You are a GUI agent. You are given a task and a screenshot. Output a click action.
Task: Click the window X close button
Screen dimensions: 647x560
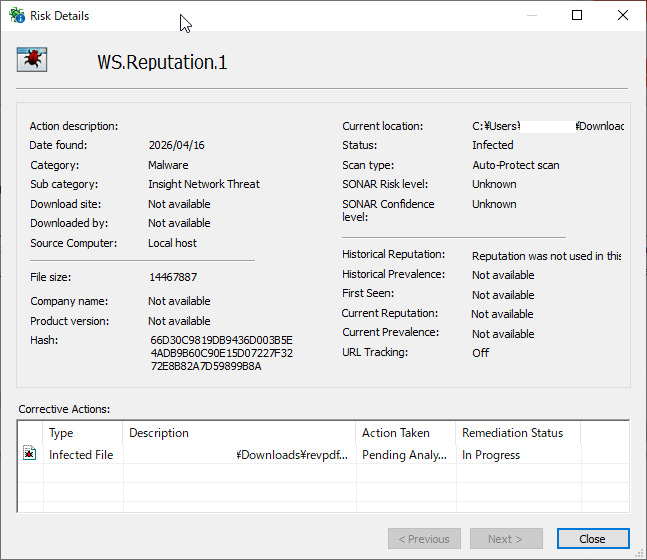pos(623,15)
